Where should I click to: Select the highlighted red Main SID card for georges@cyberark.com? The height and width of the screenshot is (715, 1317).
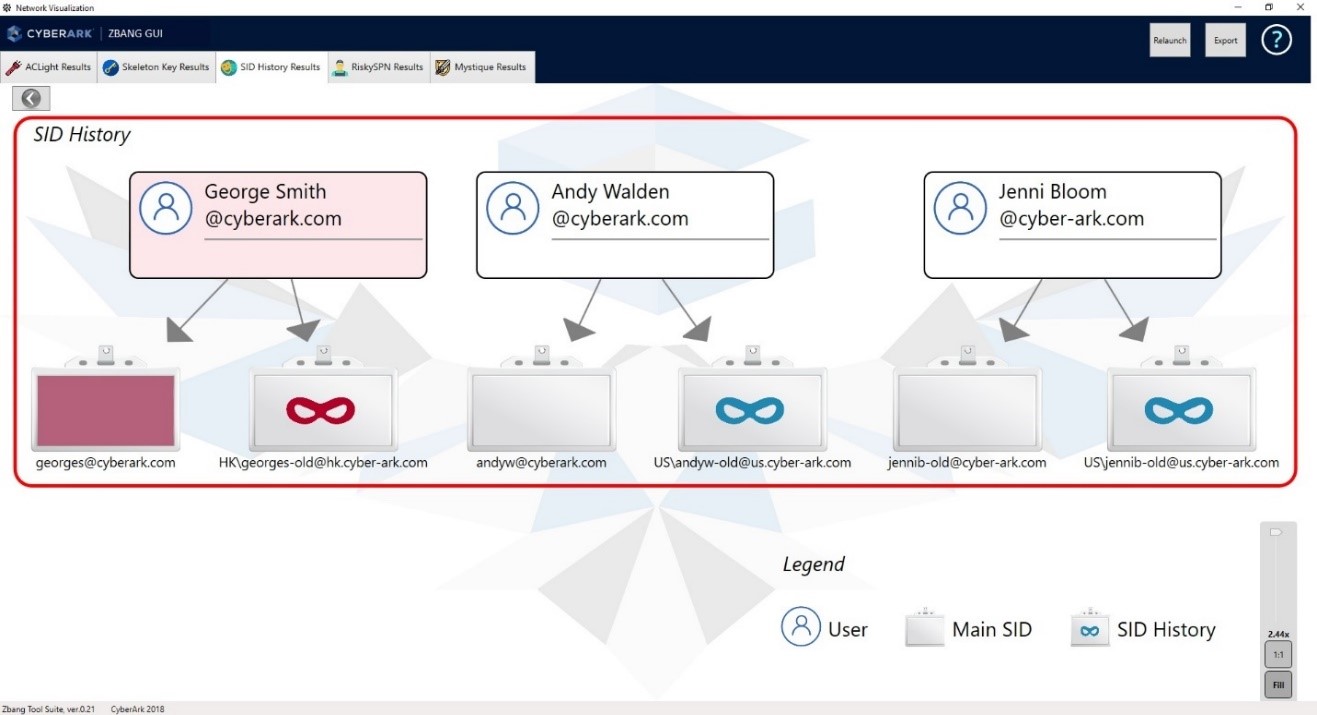point(105,407)
